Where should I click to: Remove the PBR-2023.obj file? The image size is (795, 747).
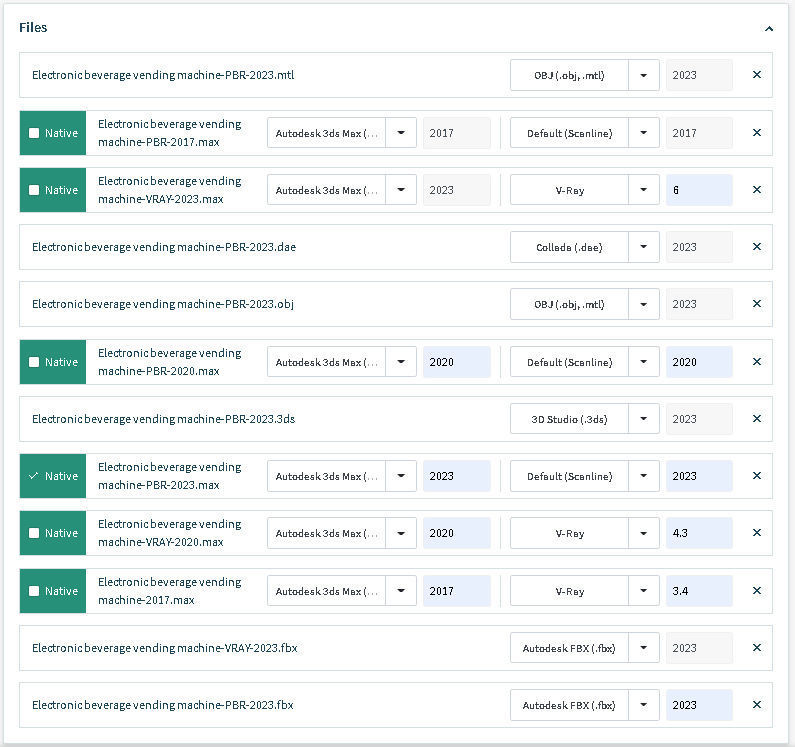pyautogui.click(x=756, y=304)
